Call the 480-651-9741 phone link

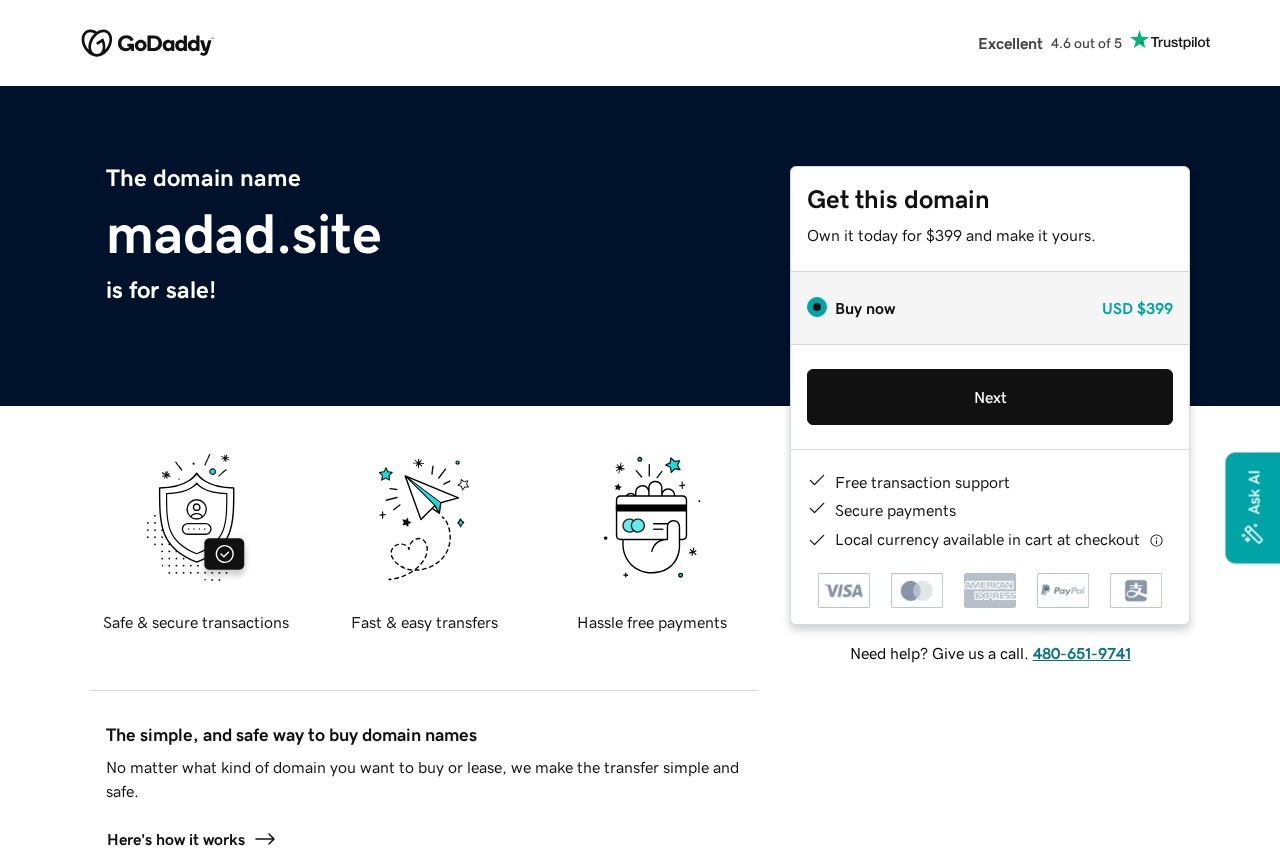click(x=1081, y=654)
